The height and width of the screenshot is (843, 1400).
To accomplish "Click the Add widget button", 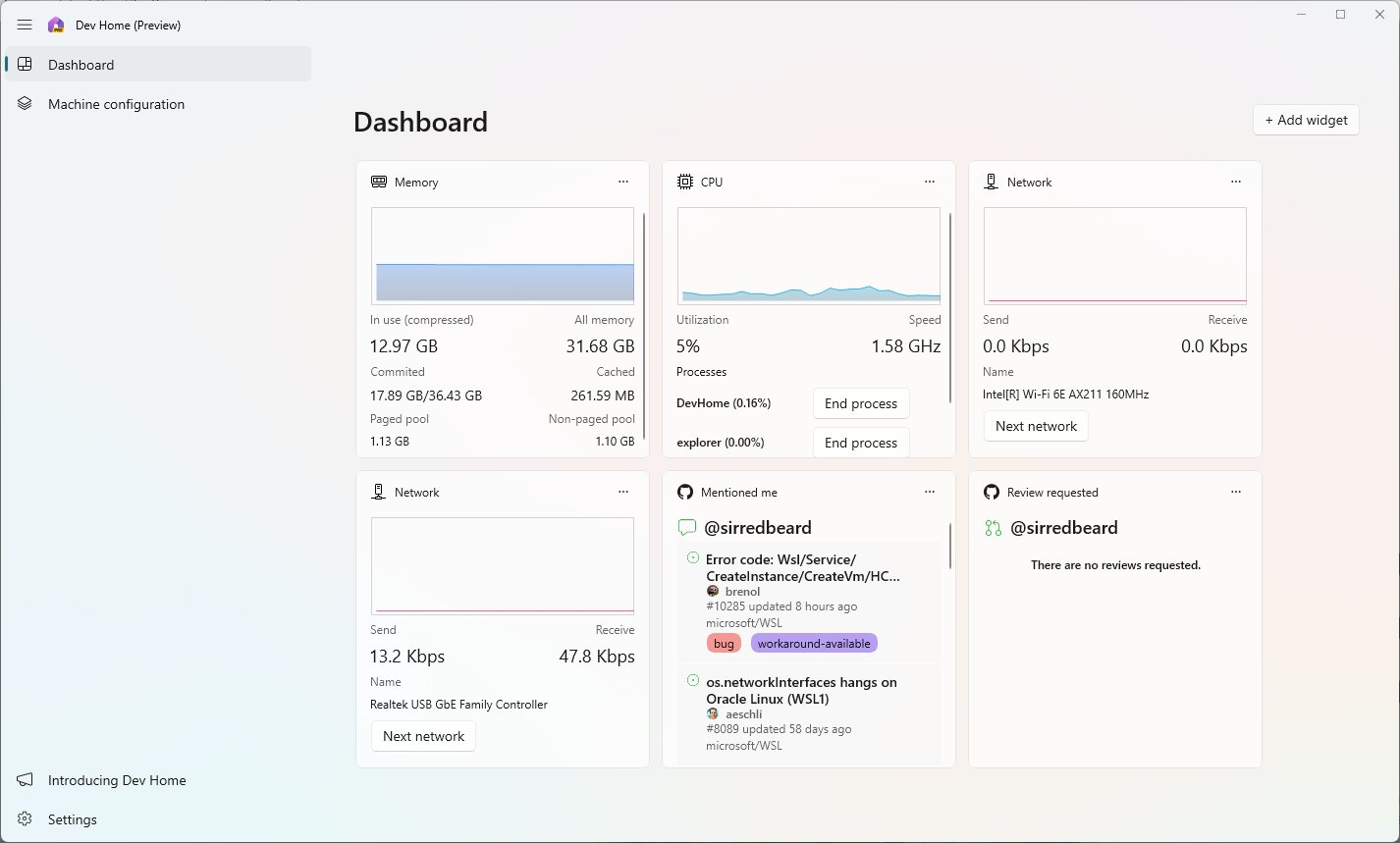I will point(1306,119).
